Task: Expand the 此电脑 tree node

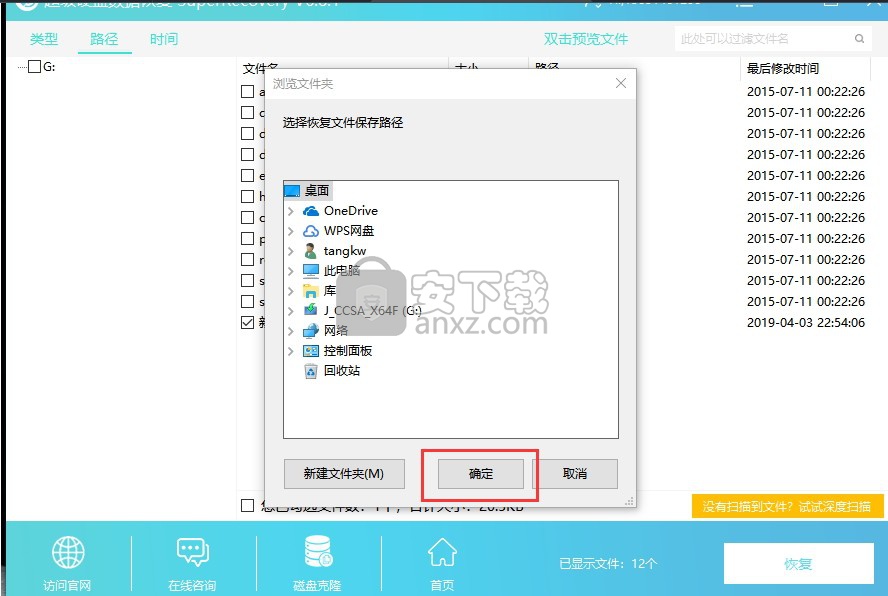Action: pos(291,271)
